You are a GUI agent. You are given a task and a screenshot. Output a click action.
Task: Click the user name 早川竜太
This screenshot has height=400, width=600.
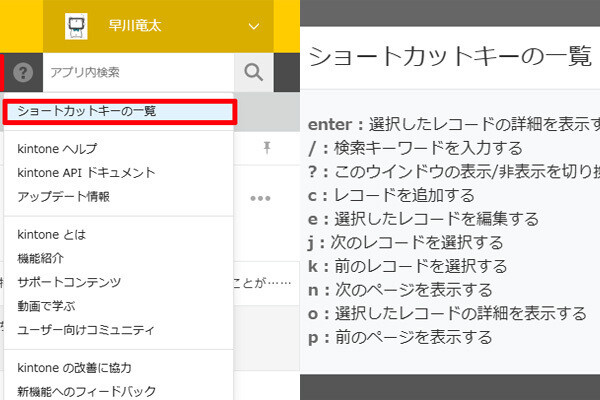135,26
